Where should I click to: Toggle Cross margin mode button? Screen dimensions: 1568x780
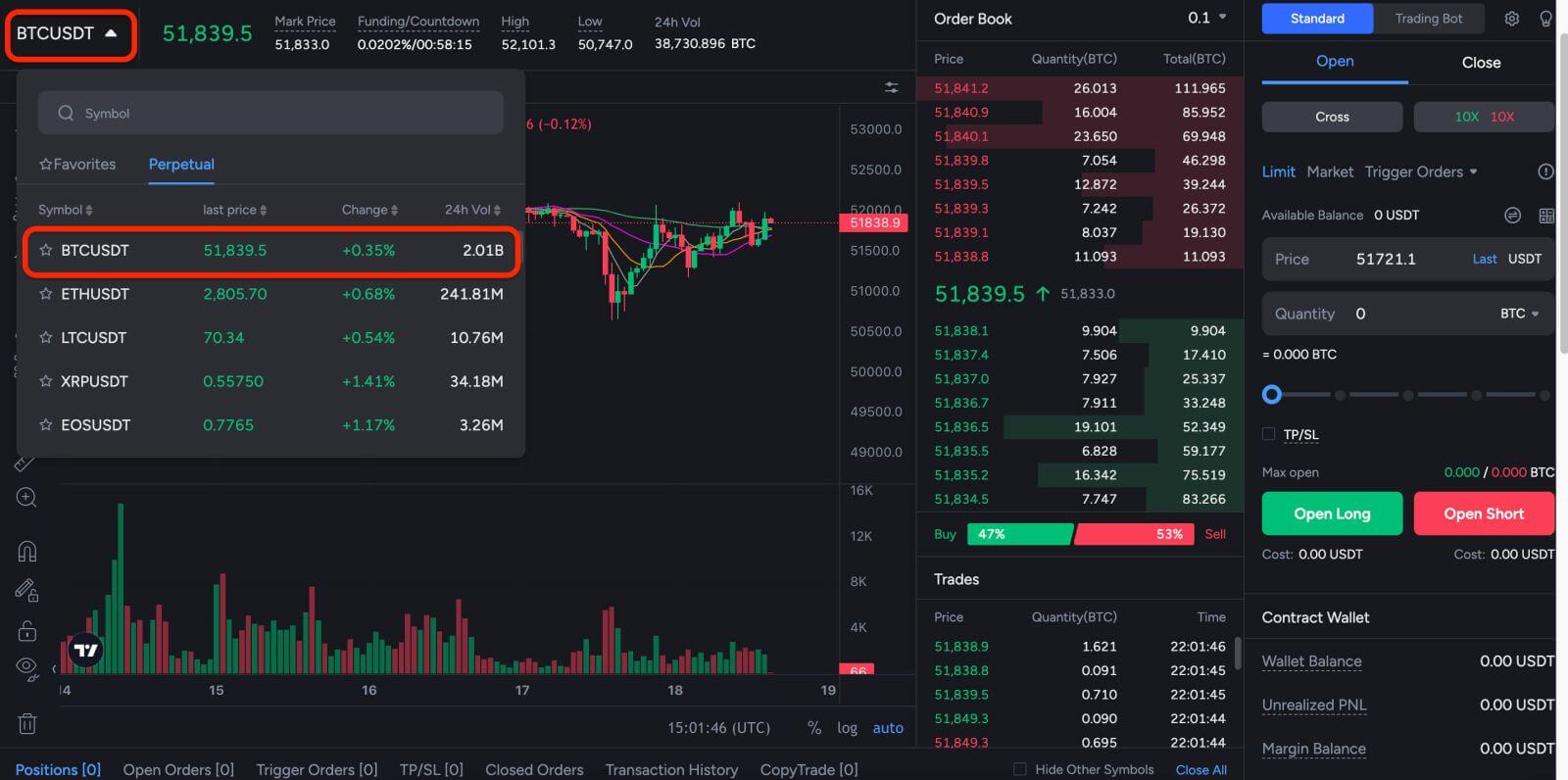1332,117
